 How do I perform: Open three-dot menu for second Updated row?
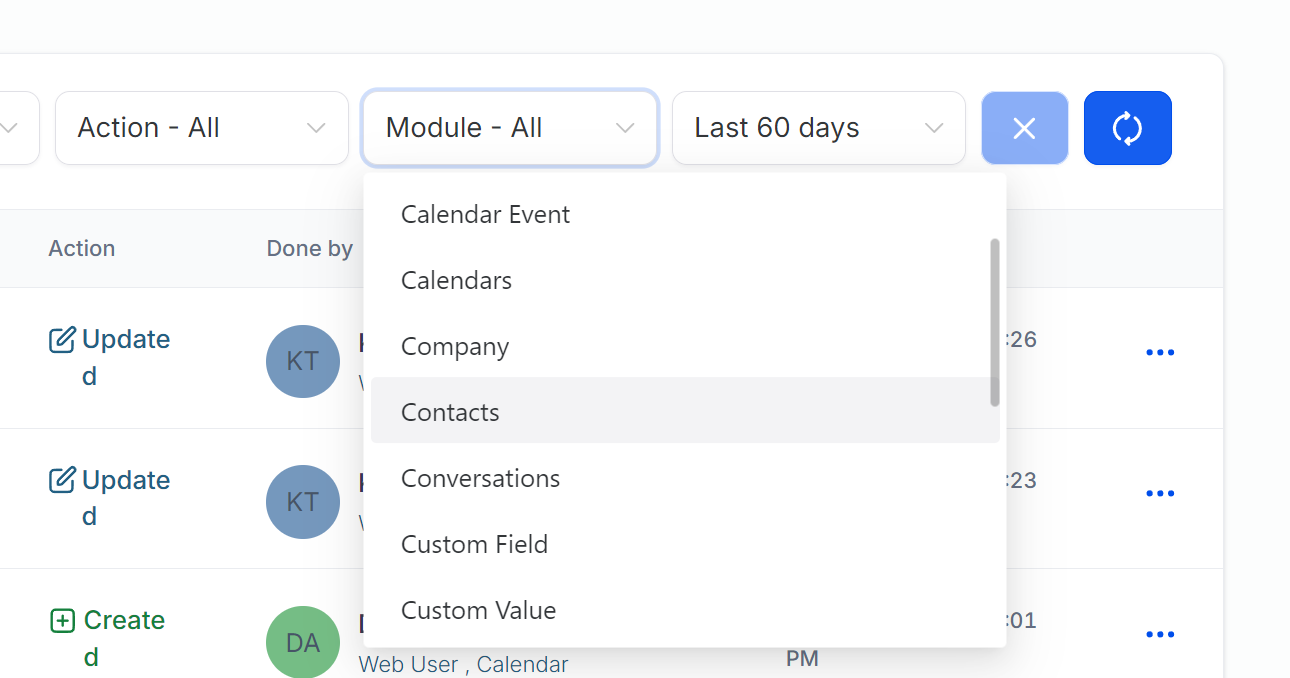click(1160, 493)
